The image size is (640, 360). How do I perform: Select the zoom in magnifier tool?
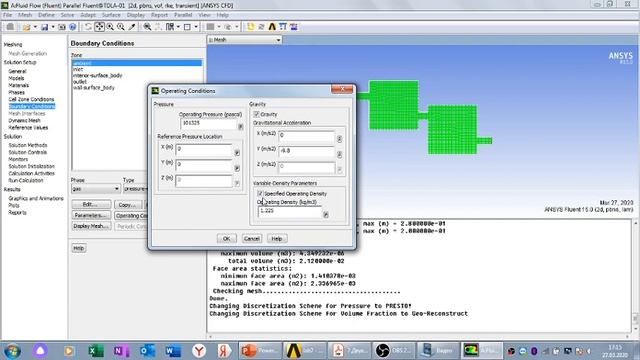(x=110, y=27)
